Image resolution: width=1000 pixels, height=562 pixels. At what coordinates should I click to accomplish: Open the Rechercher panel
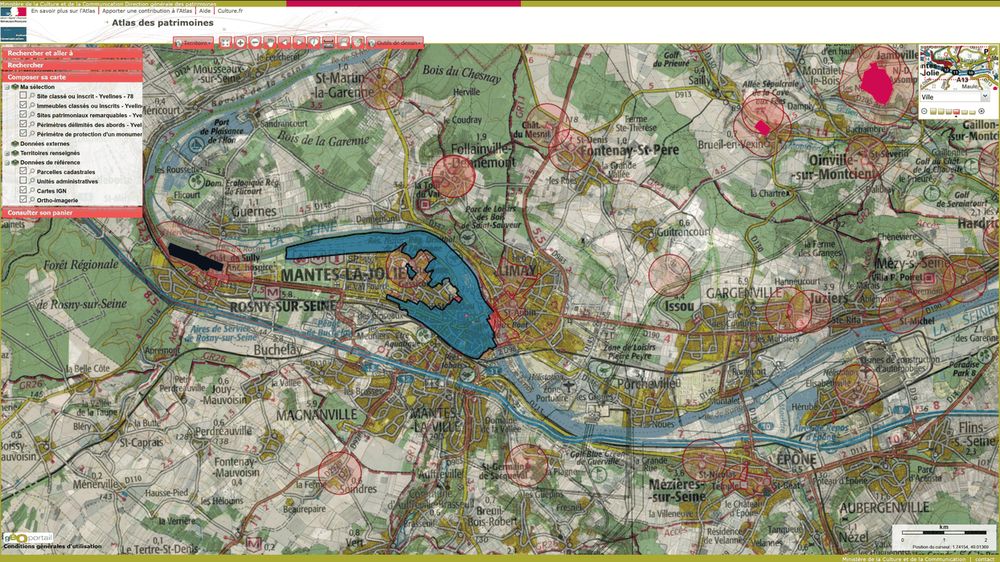click(71, 65)
